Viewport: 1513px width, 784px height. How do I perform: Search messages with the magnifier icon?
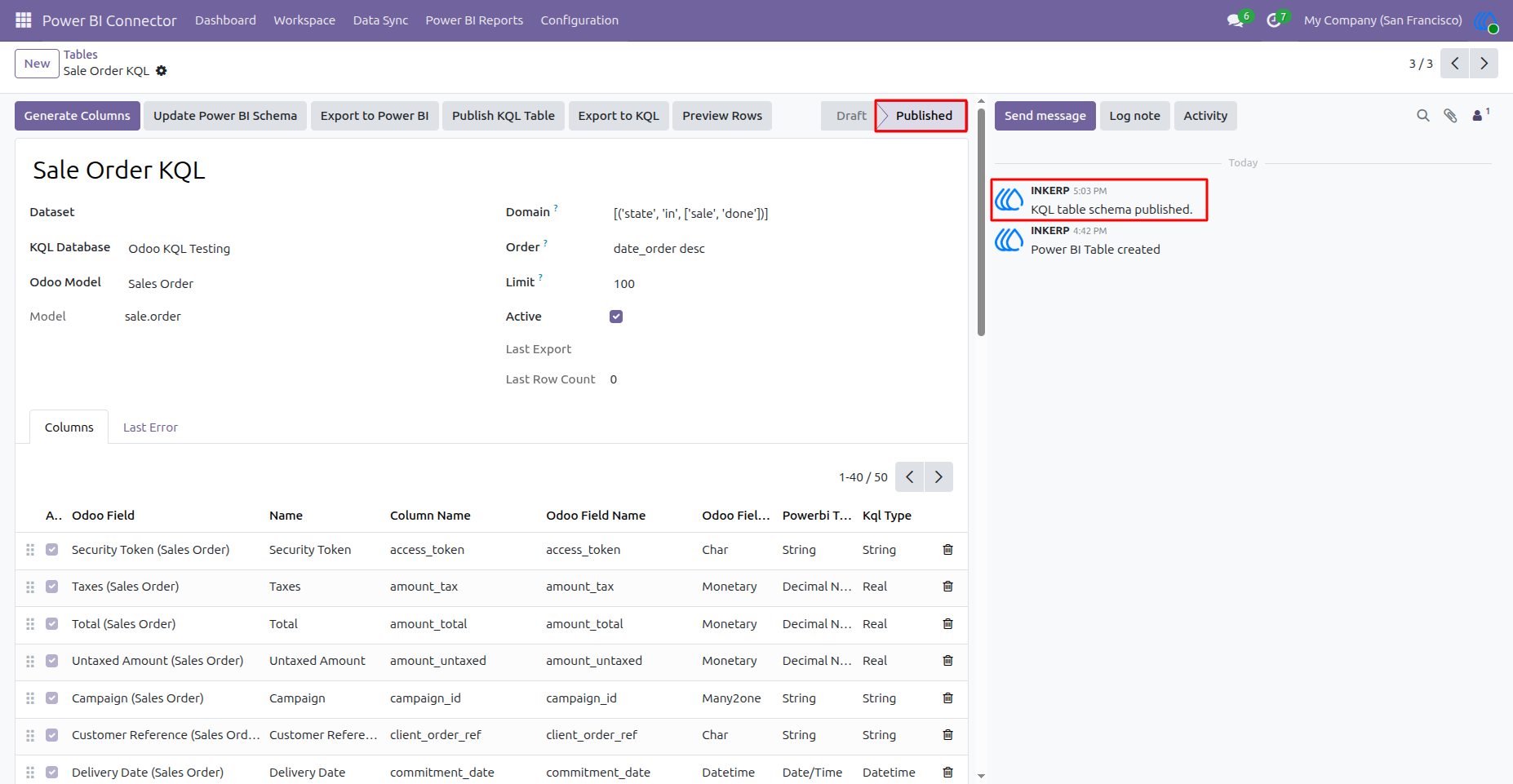tap(1423, 116)
